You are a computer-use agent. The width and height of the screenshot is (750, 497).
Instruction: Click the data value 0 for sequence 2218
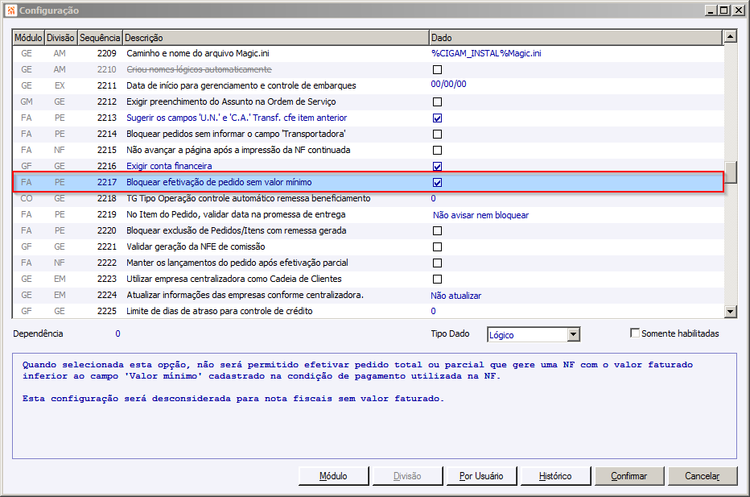[433, 199]
